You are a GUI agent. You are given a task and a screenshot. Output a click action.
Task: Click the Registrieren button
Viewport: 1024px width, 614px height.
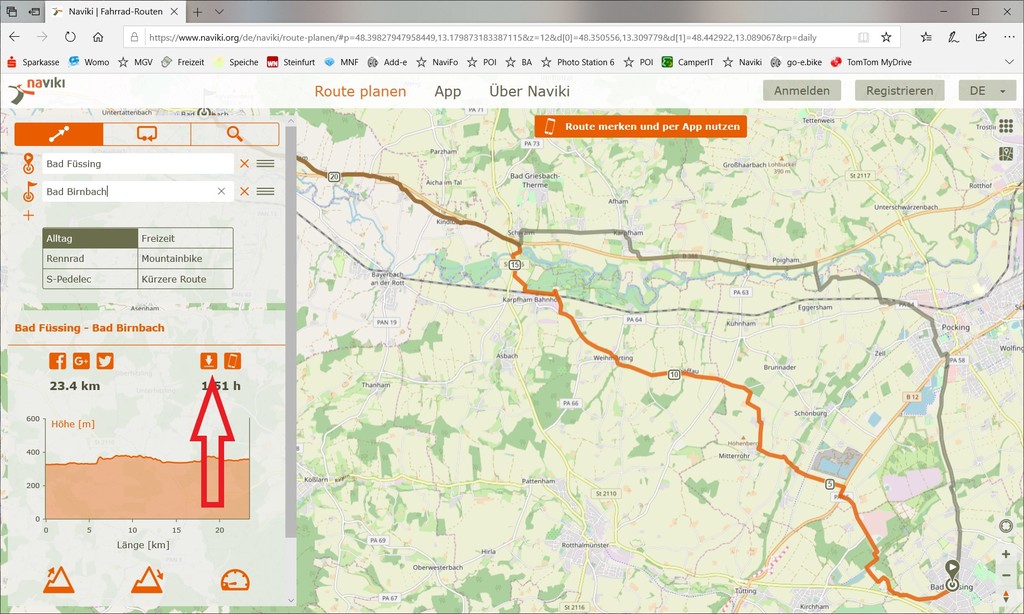click(x=900, y=91)
